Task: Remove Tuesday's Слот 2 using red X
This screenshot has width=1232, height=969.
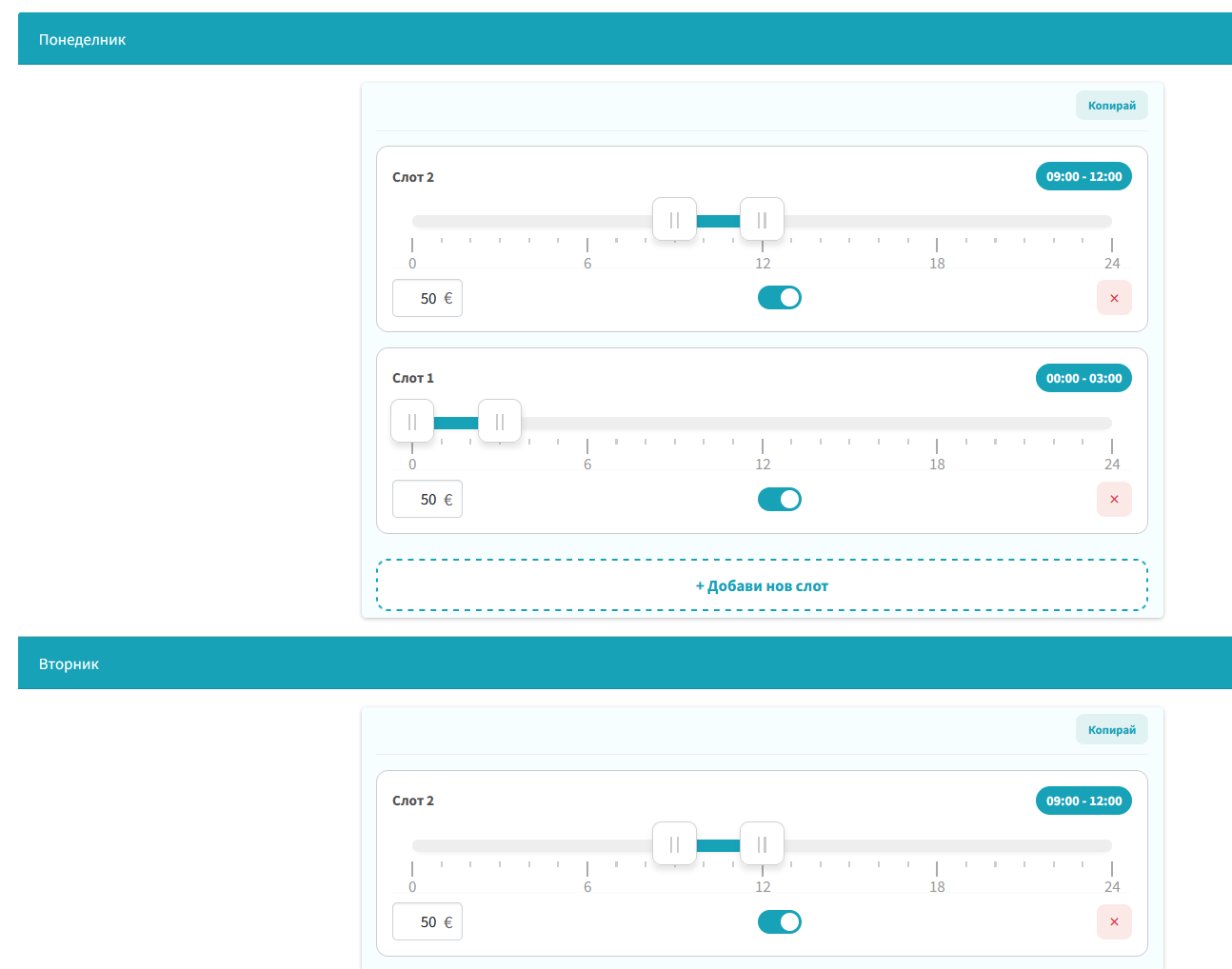Action: coord(1114,921)
